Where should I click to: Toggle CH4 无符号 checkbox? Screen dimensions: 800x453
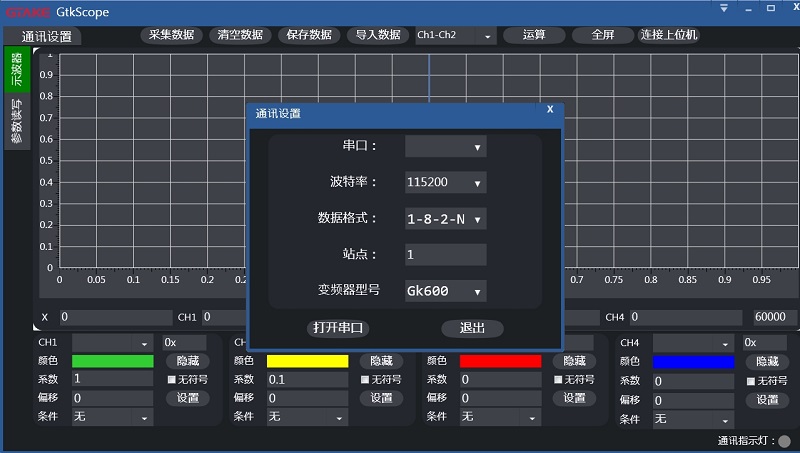coord(751,381)
